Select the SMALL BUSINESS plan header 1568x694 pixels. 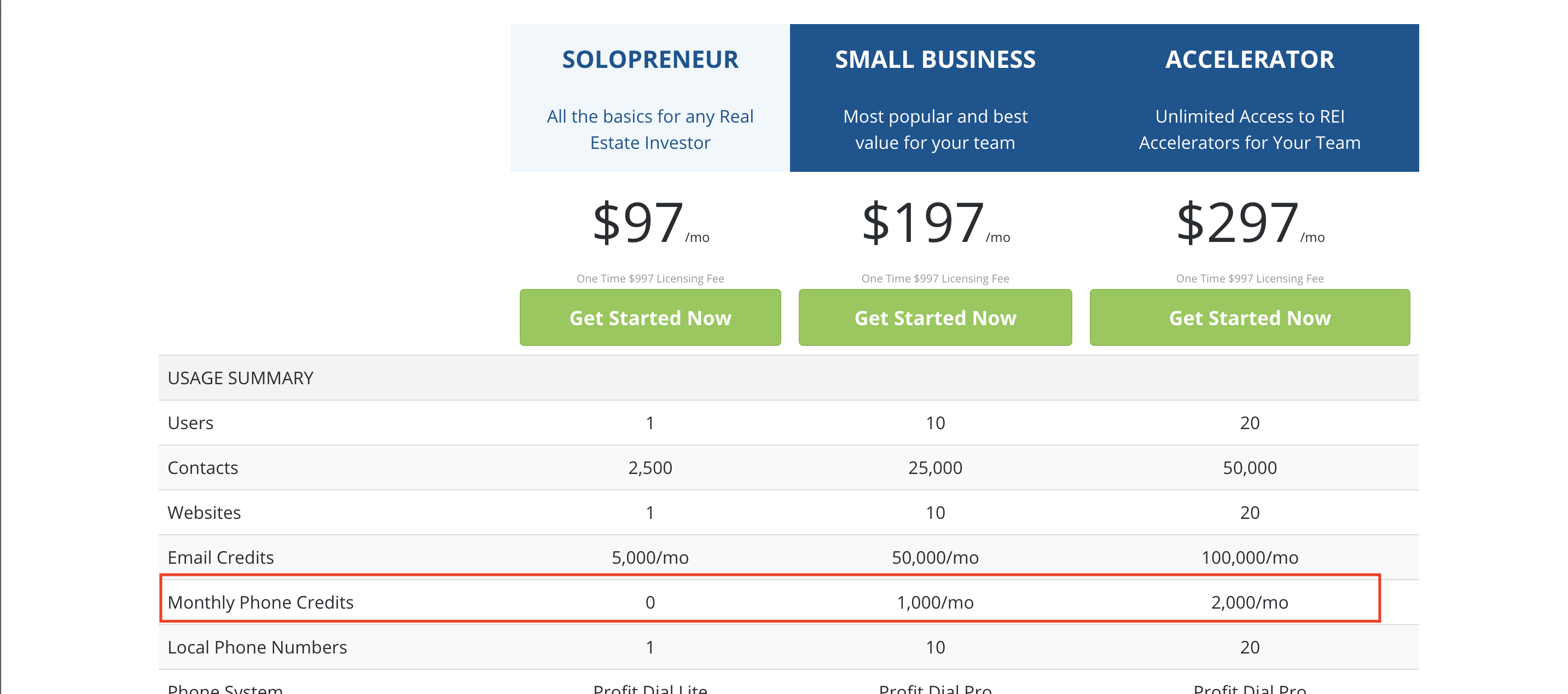[935, 60]
